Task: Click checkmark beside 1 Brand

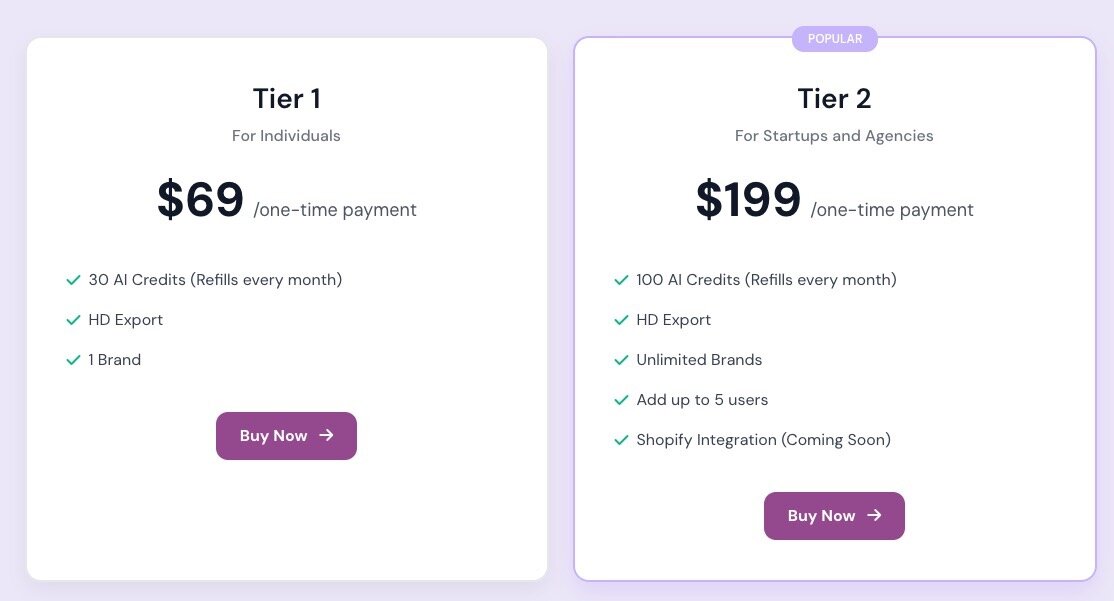Action: pos(73,360)
